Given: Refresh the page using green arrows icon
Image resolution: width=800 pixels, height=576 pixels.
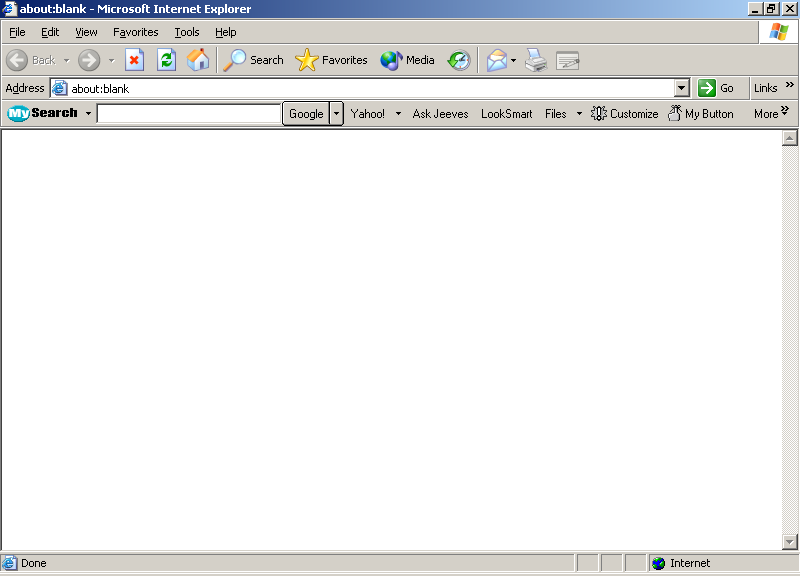Looking at the screenshot, I should click(166, 60).
